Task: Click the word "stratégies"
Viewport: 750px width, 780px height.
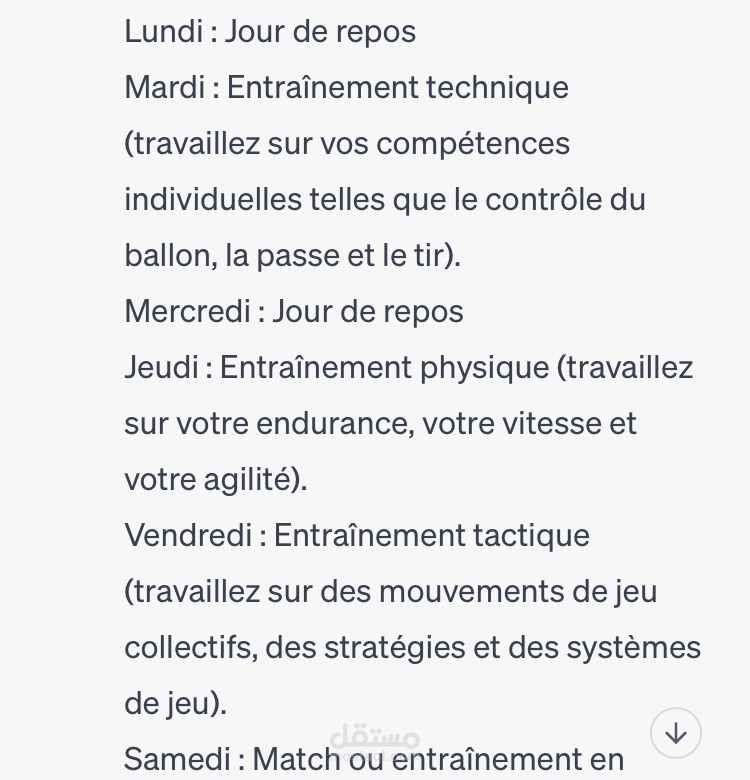Action: click(x=395, y=648)
